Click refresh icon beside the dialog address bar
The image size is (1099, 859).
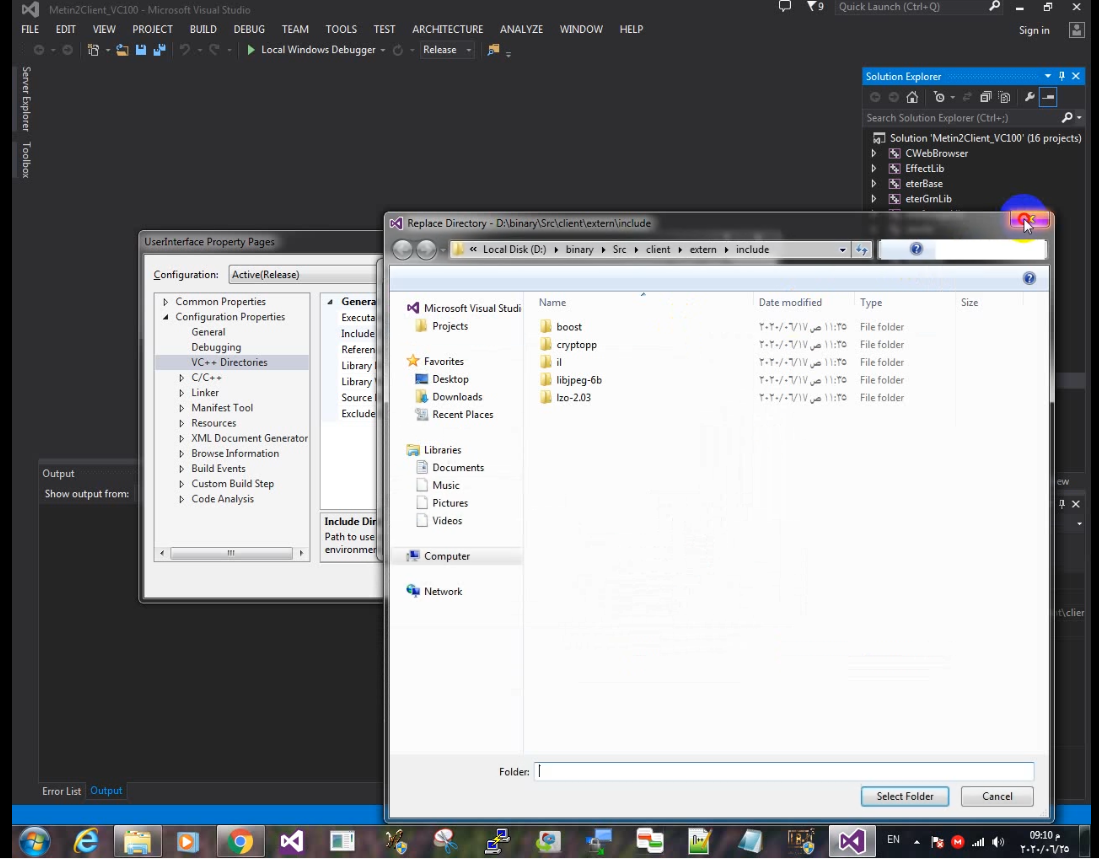pos(861,249)
